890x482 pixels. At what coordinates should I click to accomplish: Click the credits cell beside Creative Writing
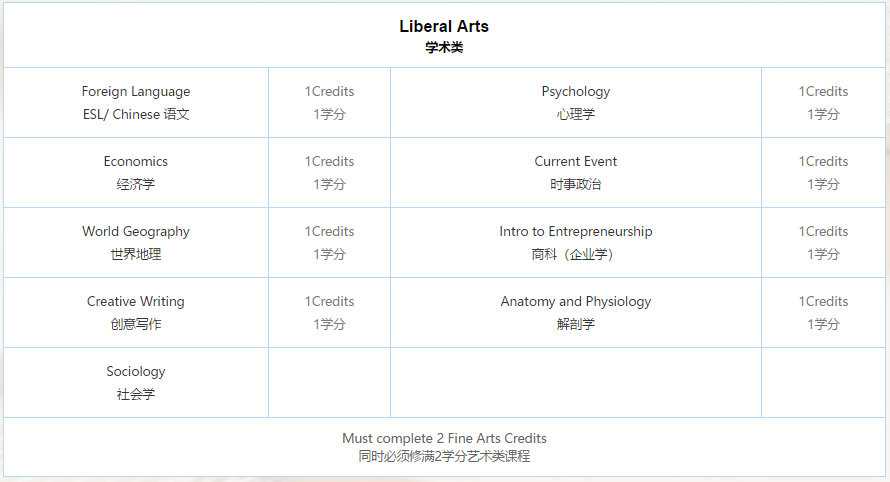pos(329,312)
